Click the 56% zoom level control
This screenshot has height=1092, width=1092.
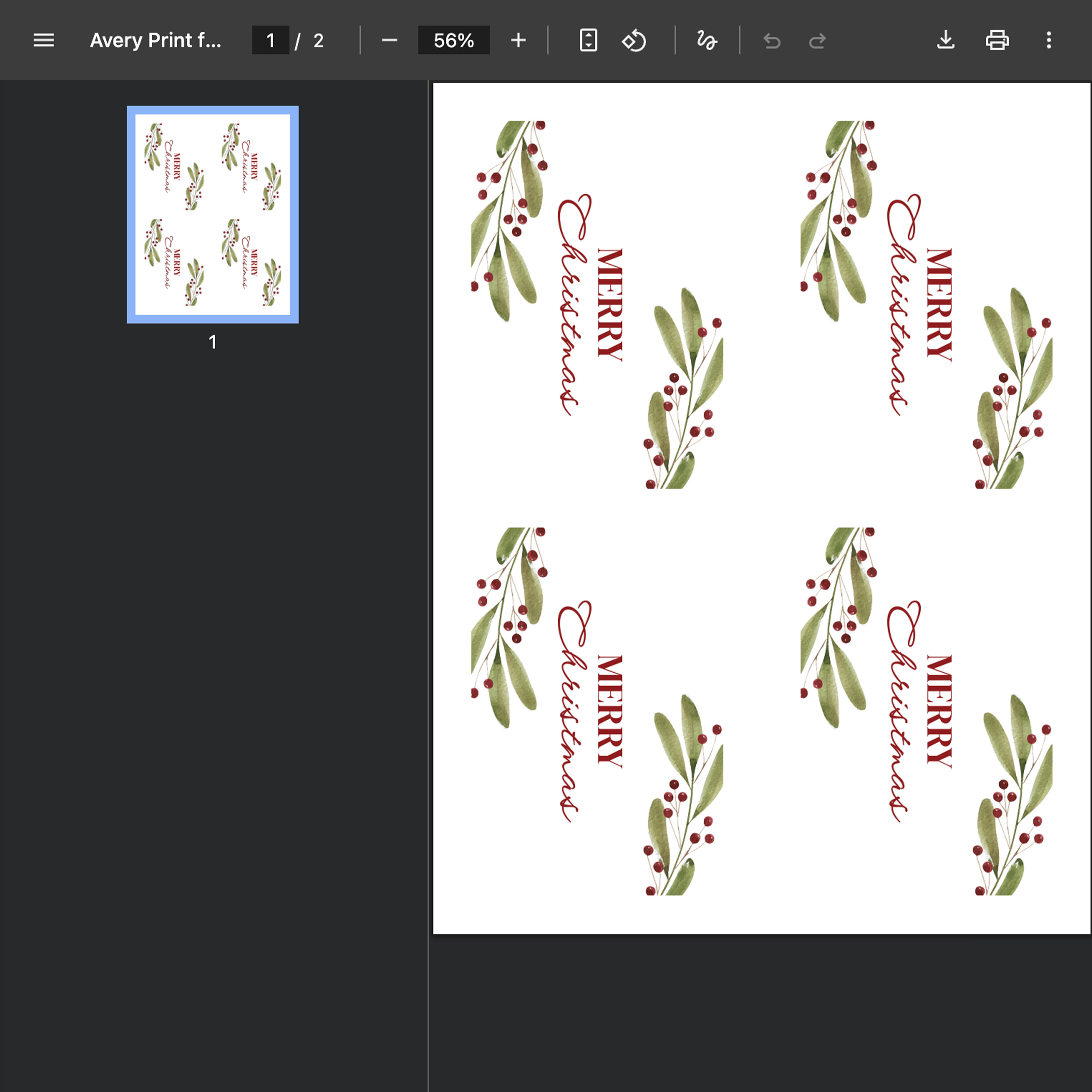coord(454,40)
